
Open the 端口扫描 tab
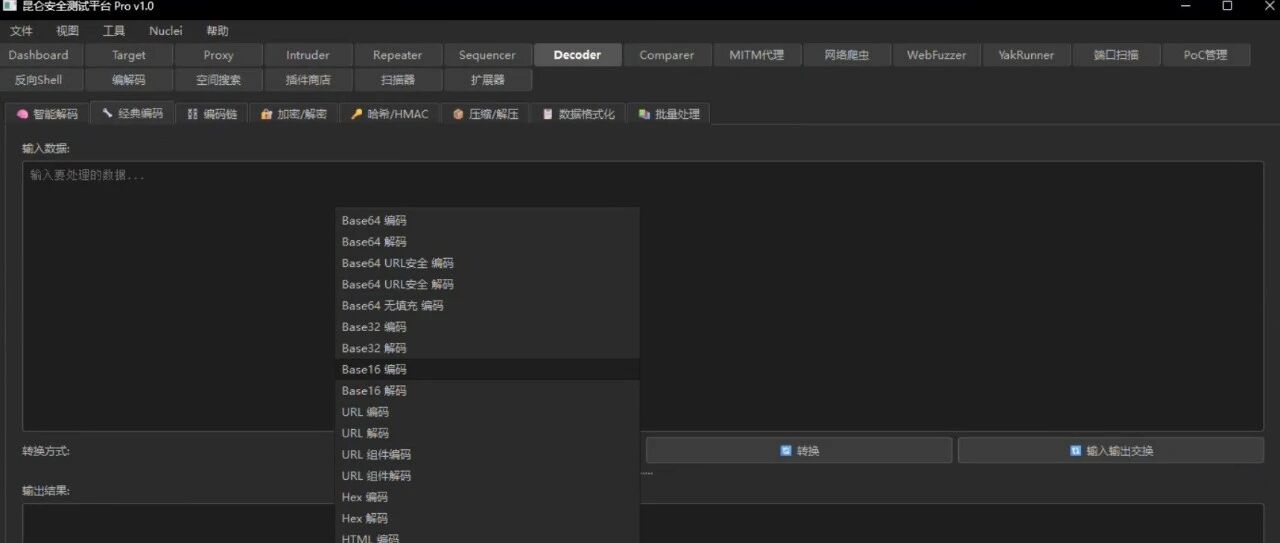[1116, 55]
